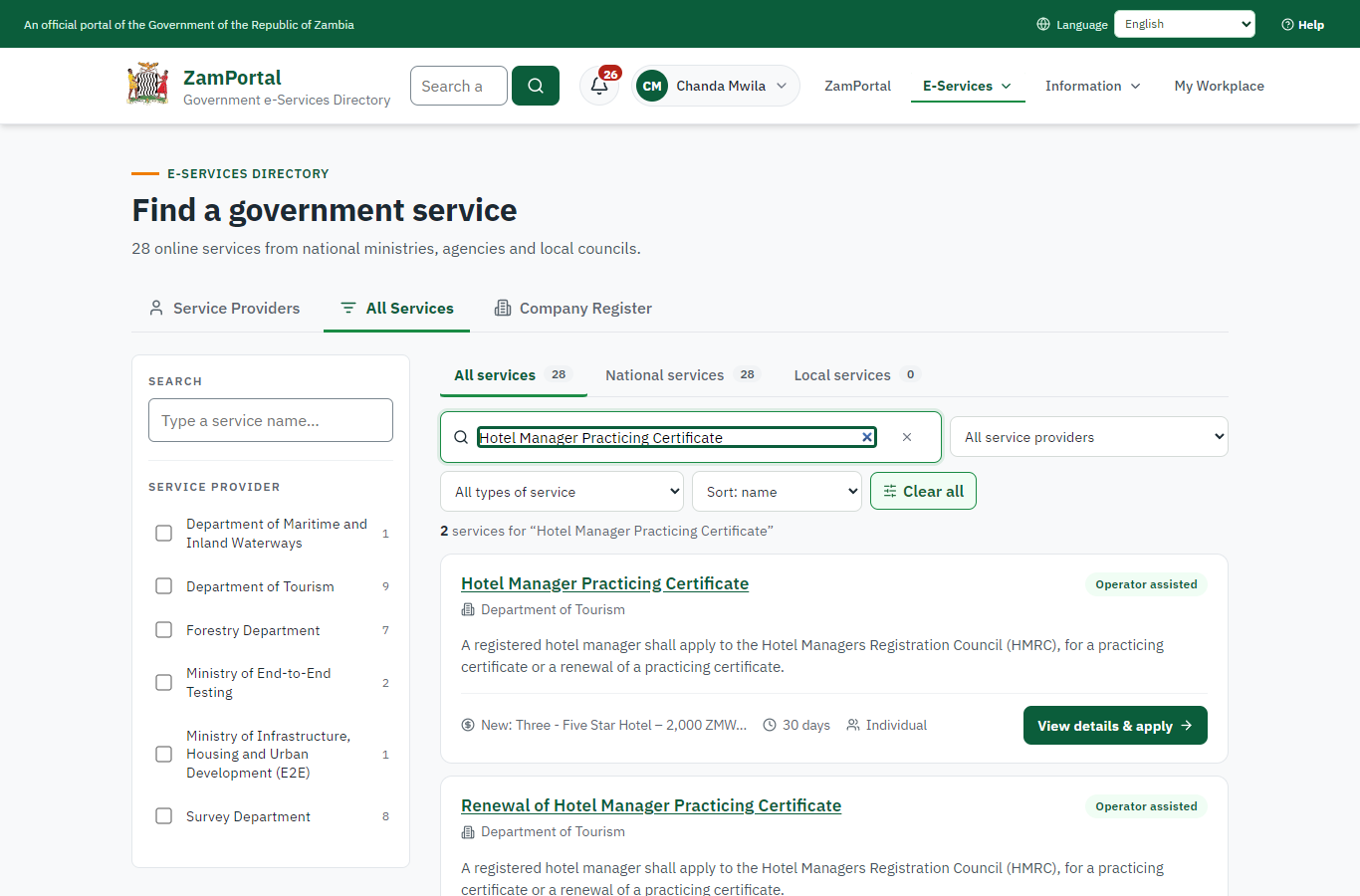
Task: Tick the Department of Tourism checkbox
Action: click(164, 586)
